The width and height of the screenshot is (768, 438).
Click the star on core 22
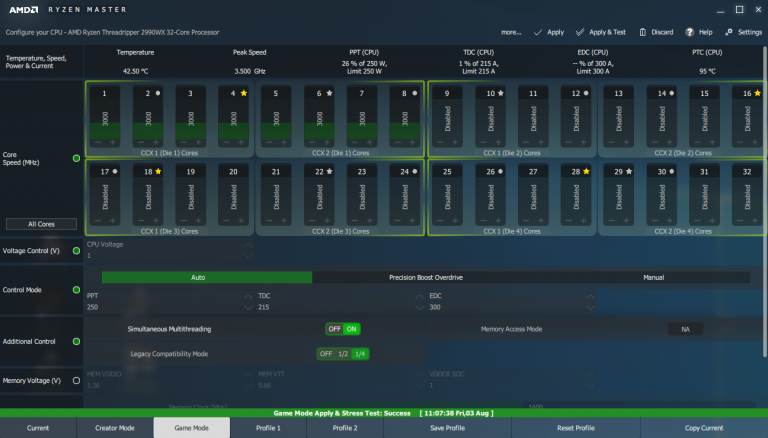click(330, 171)
